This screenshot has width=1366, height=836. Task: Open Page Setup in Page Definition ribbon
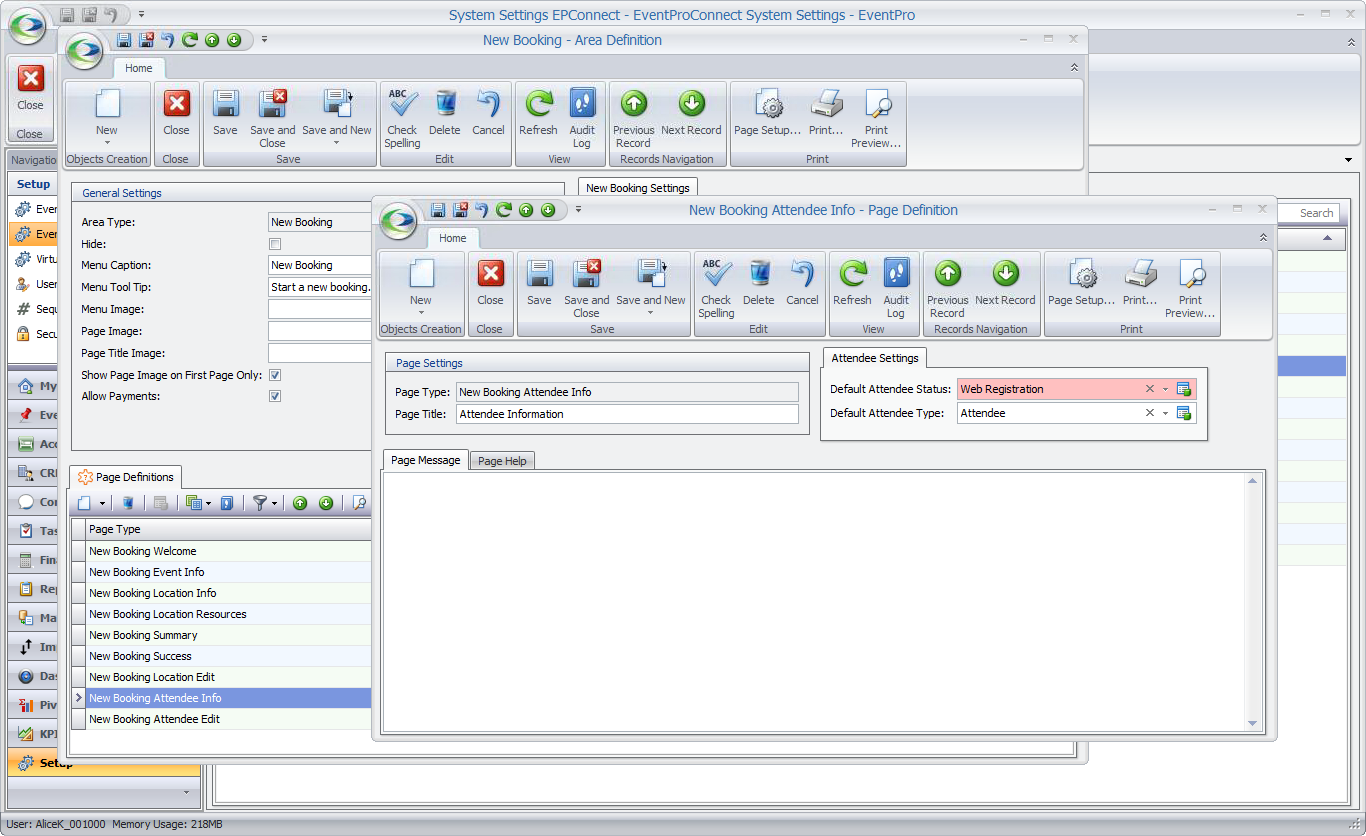[x=1081, y=284]
